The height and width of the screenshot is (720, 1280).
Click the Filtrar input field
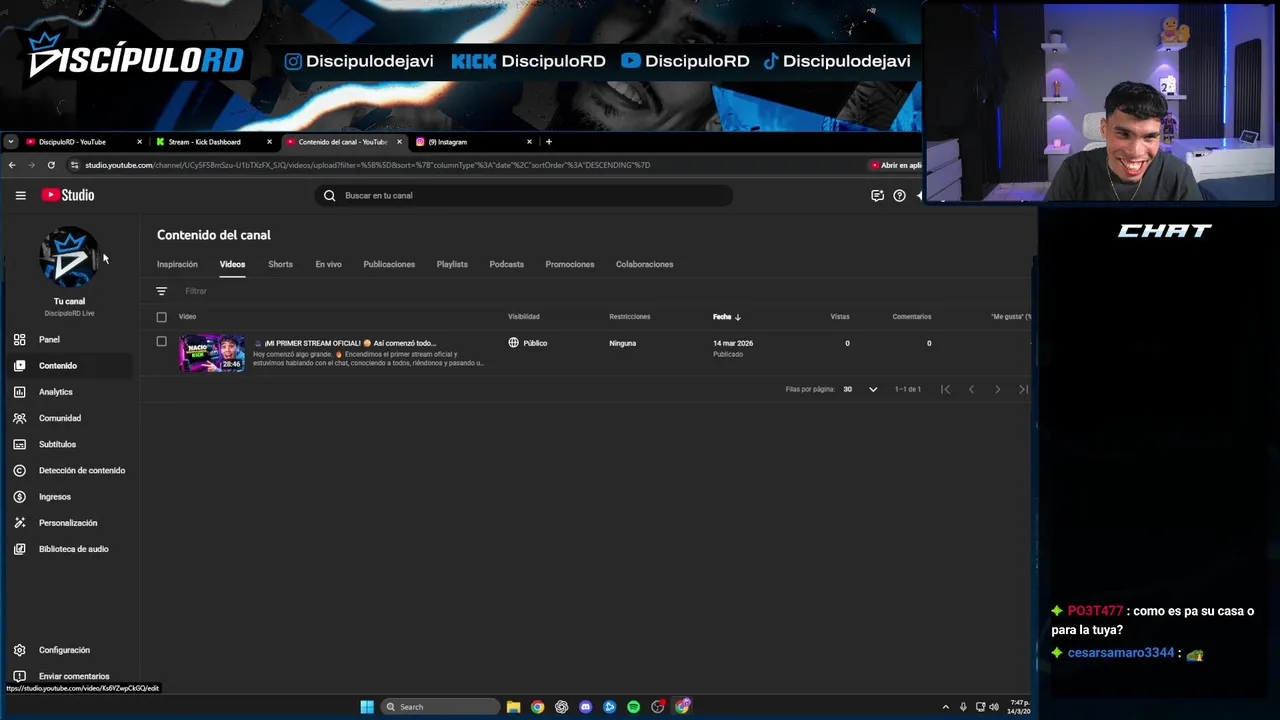(196, 291)
